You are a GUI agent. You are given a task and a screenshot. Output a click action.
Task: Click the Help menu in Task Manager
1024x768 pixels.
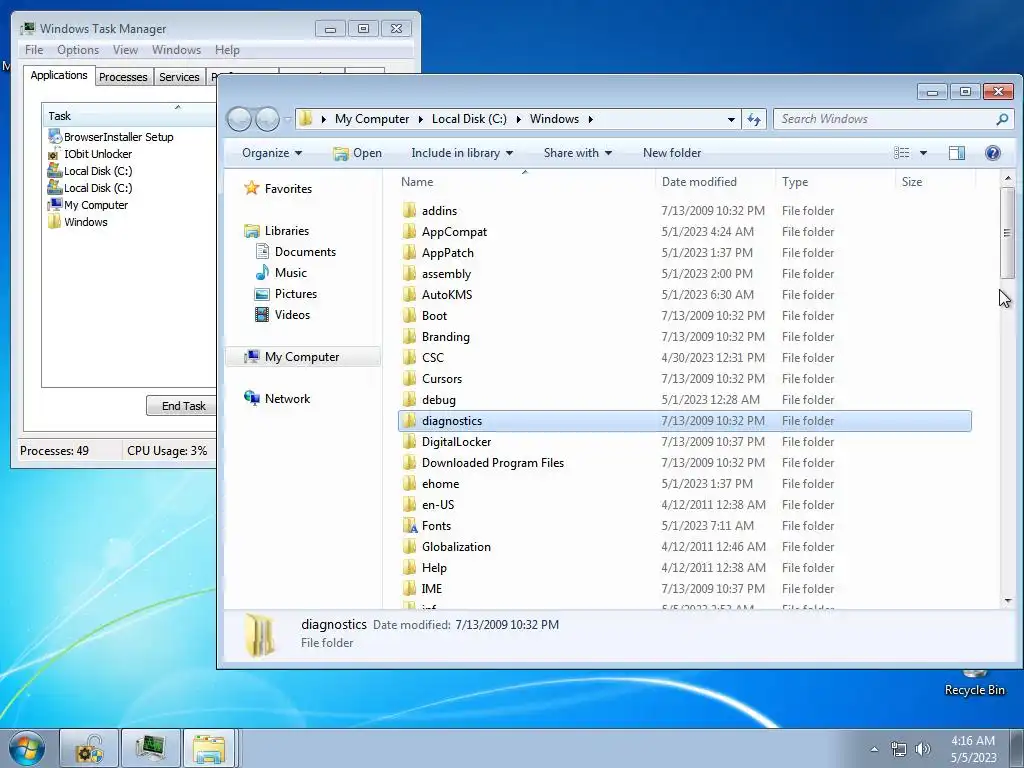[227, 50]
